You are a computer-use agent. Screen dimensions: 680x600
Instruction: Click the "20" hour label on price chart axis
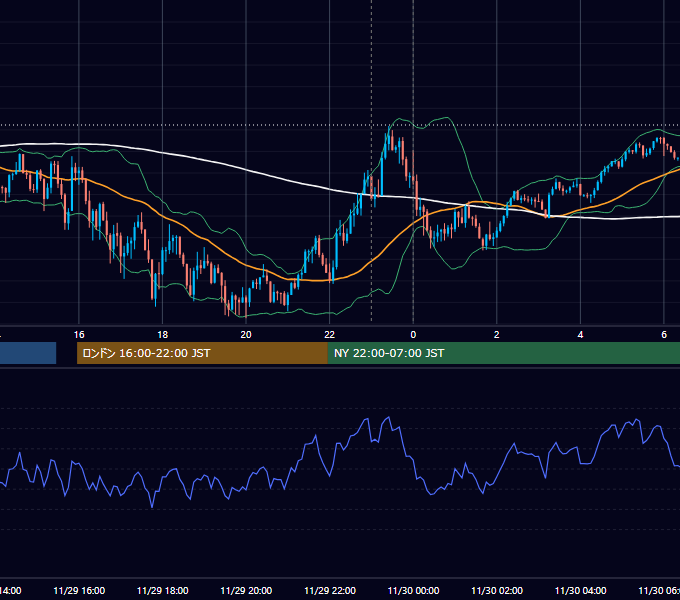pyautogui.click(x=246, y=335)
